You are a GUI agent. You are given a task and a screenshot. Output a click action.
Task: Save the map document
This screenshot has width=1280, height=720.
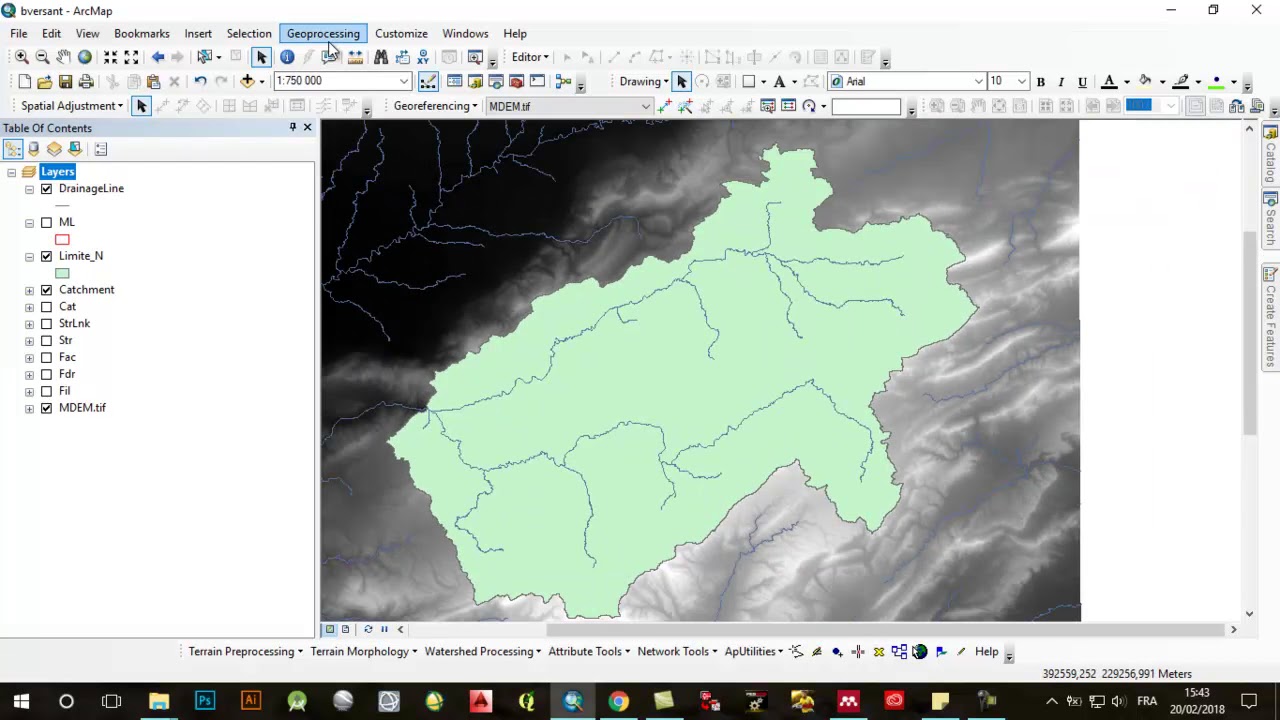click(x=65, y=81)
